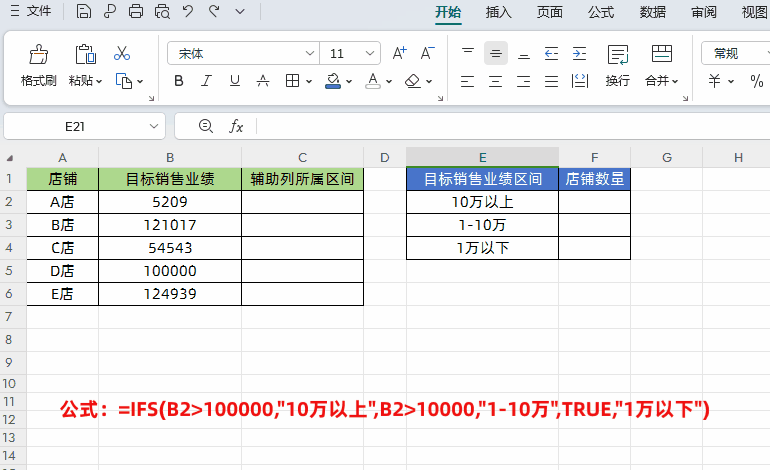The height and width of the screenshot is (470, 770).
Task: Open the font name 宋体 dropdown
Action: pyautogui.click(x=309, y=53)
